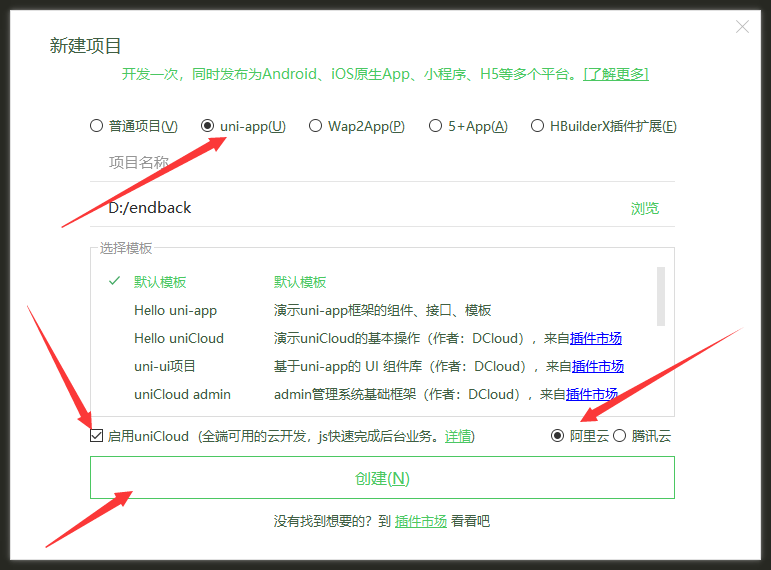Open the 了解更多 link

[616, 74]
